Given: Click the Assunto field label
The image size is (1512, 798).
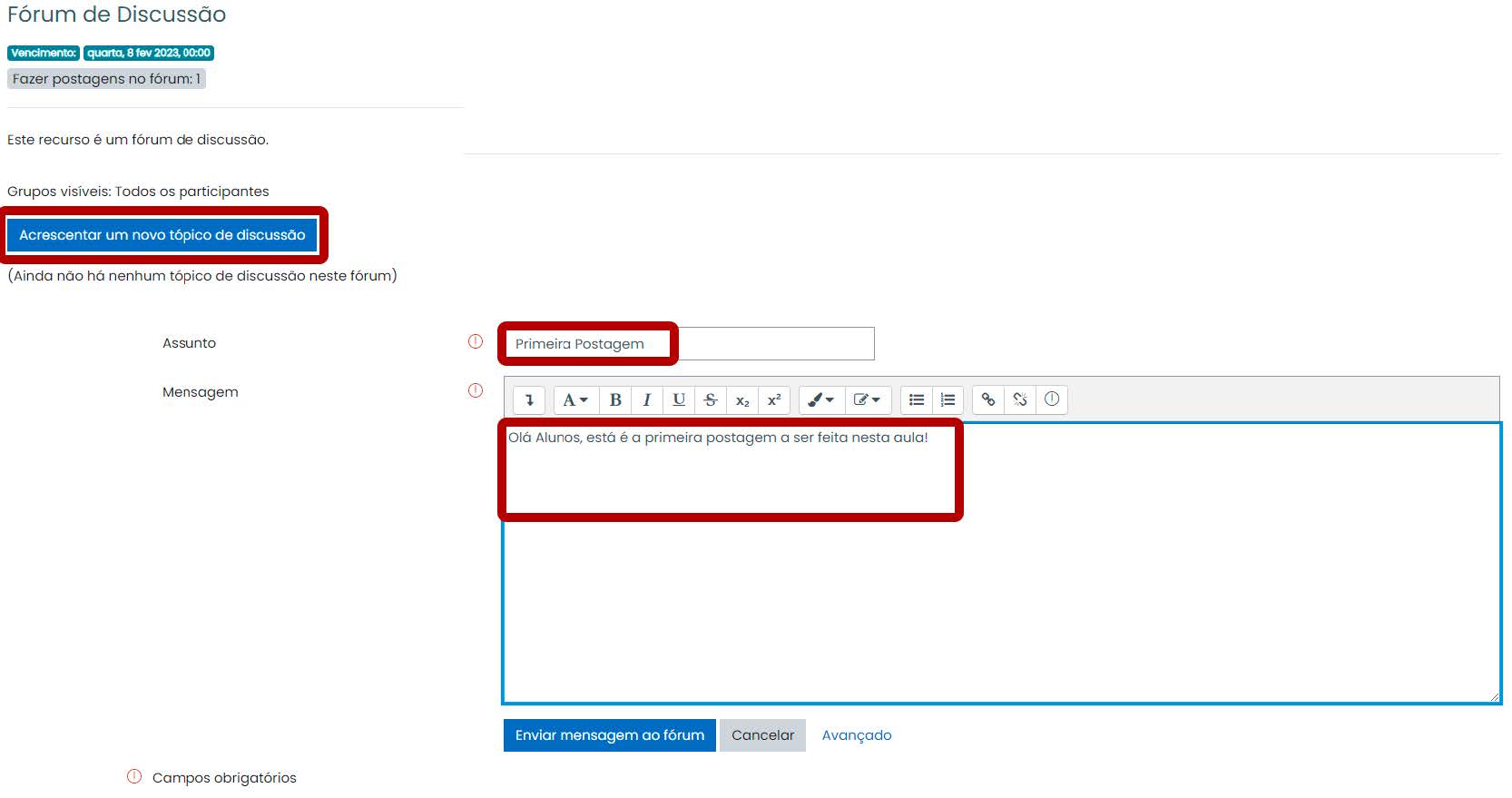Looking at the screenshot, I should click(x=190, y=343).
